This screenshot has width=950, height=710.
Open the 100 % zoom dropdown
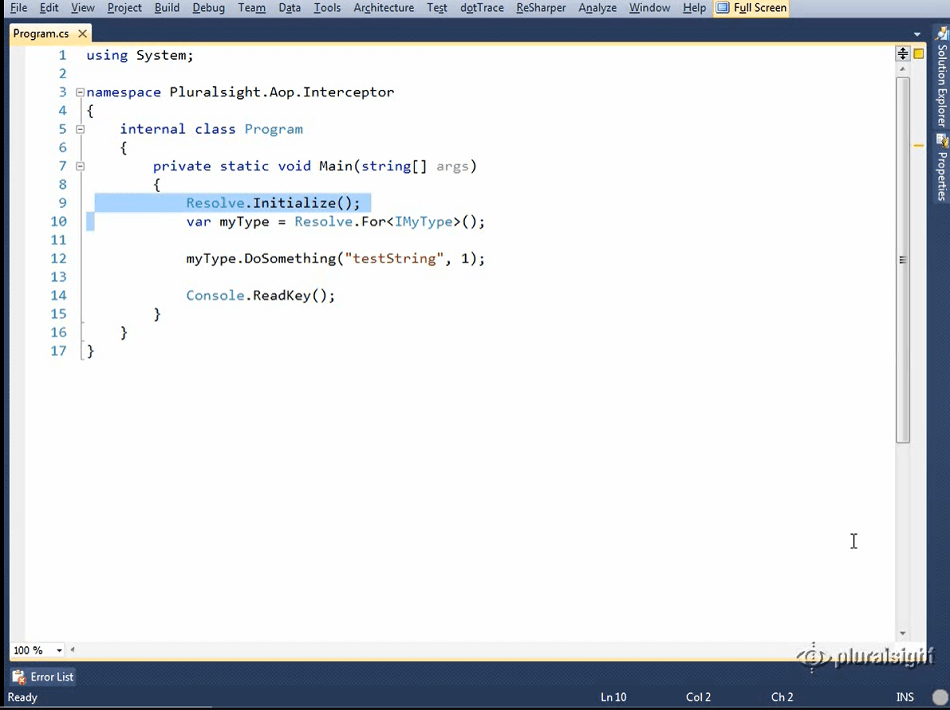(x=59, y=650)
